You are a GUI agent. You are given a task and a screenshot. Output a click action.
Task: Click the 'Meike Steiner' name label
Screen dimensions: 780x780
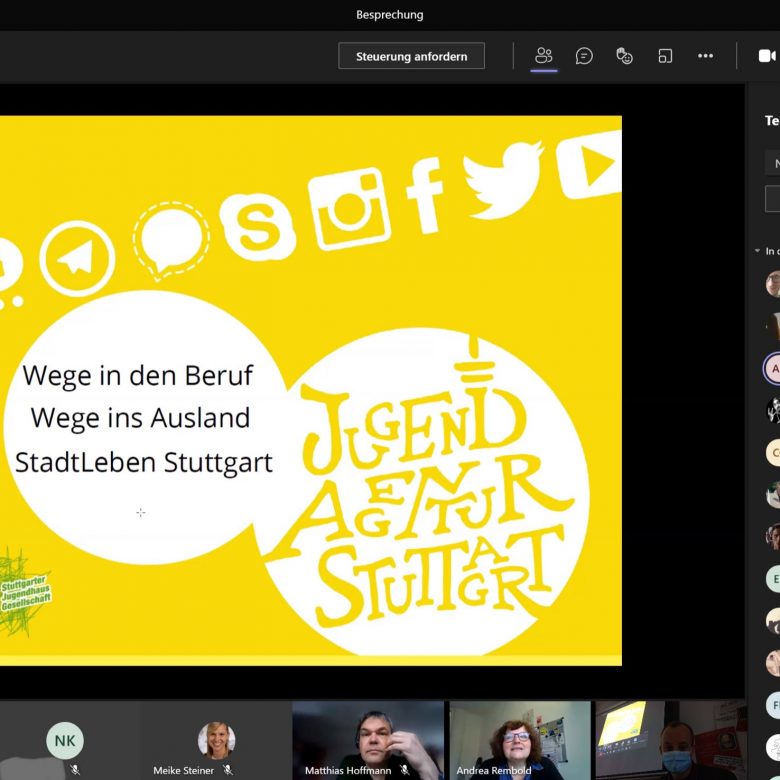(x=183, y=770)
